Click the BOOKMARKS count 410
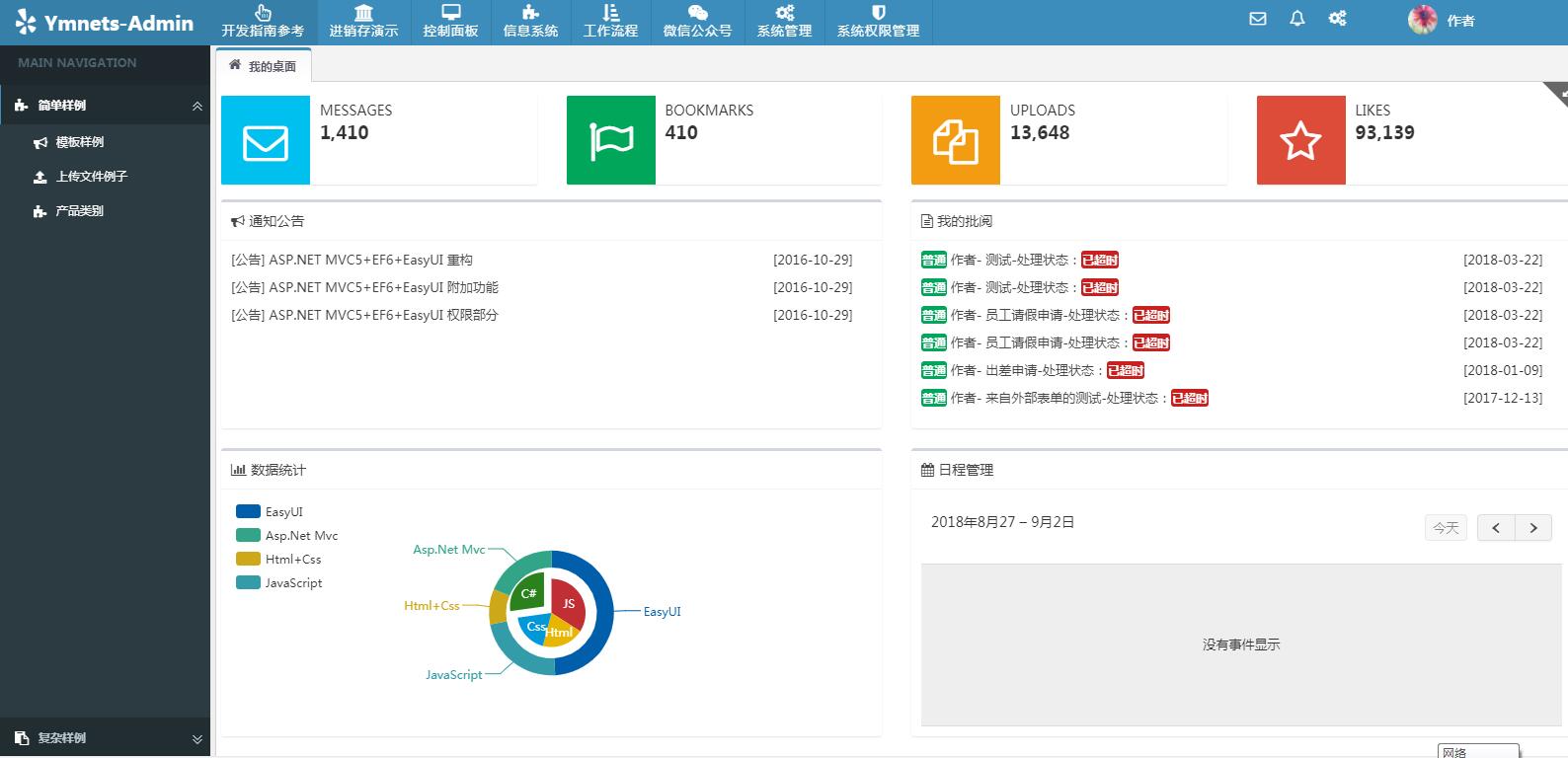Viewport: 1568px width, 758px height. 681,133
